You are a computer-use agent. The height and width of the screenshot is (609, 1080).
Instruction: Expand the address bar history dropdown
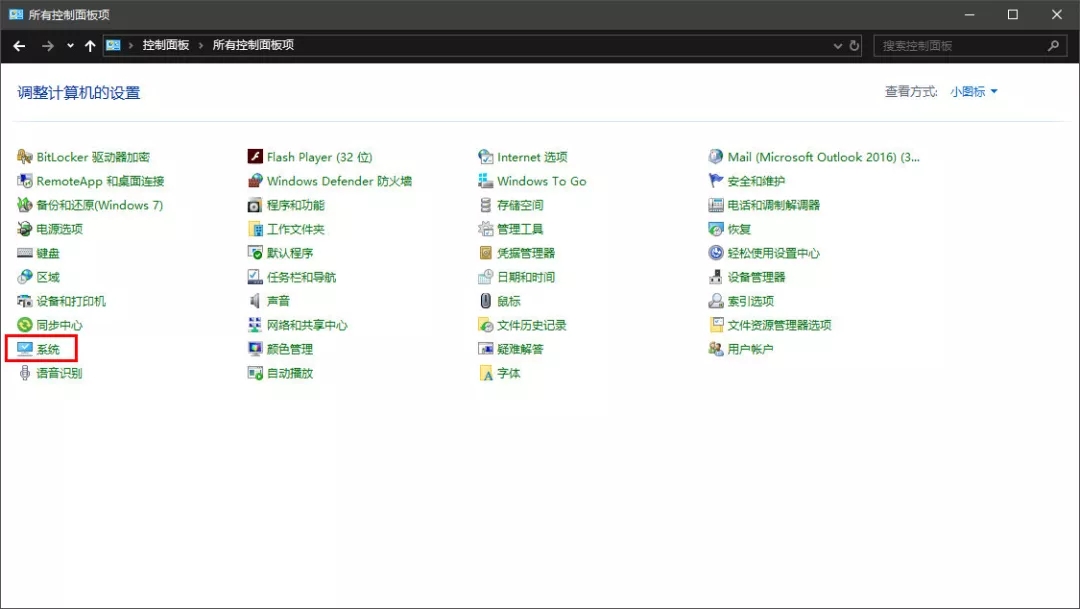pos(838,45)
